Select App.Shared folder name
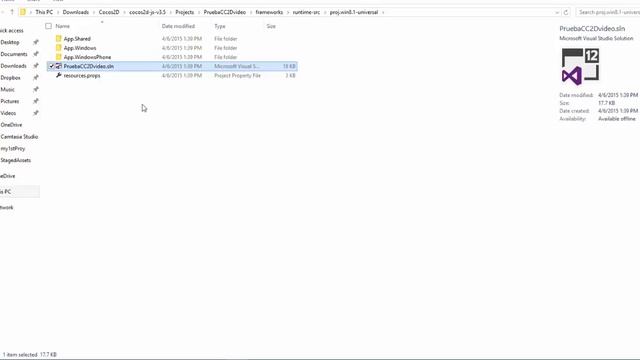This screenshot has width=640, height=360. pos(77,39)
